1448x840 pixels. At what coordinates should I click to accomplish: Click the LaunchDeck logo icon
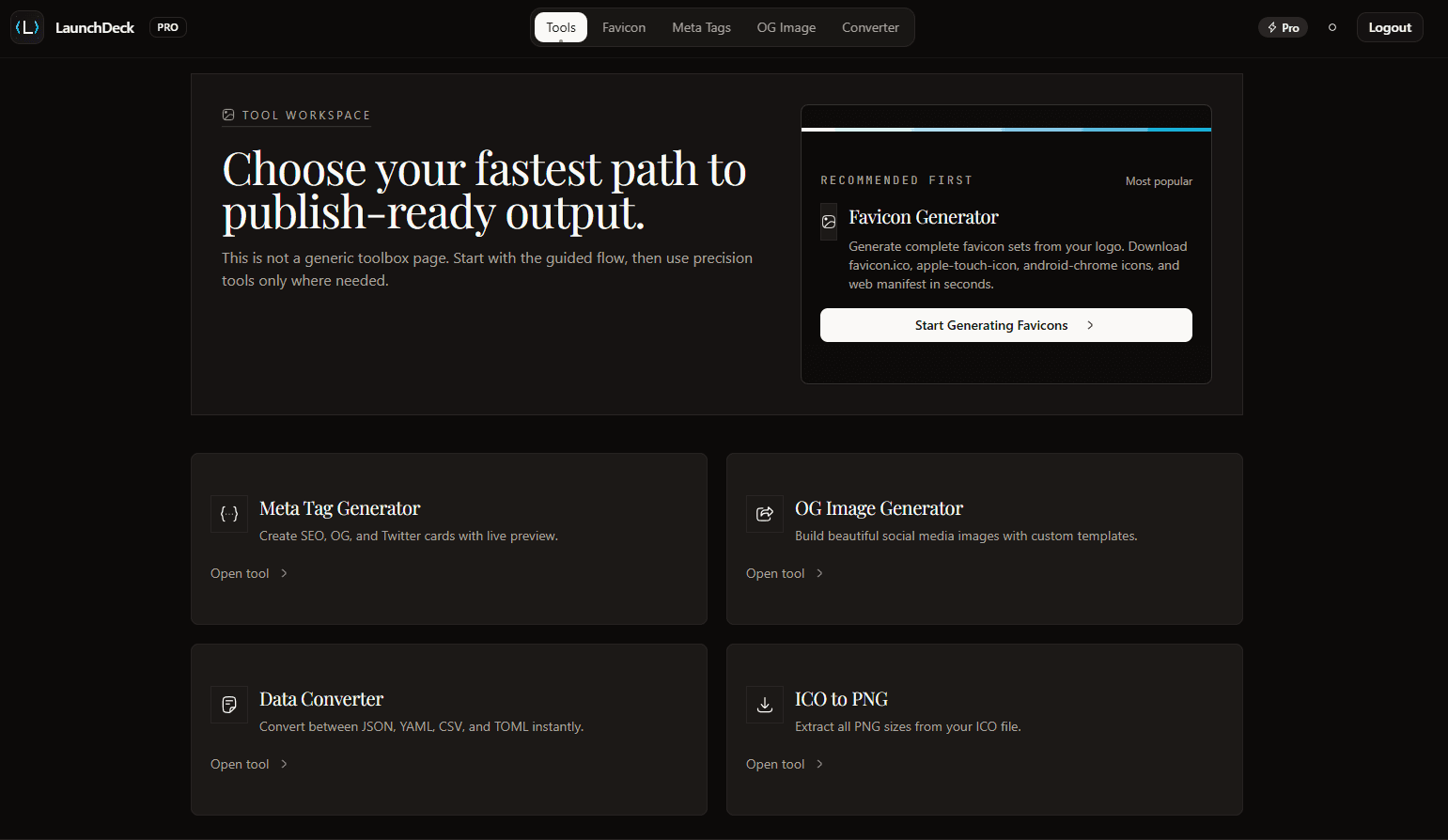(x=27, y=27)
